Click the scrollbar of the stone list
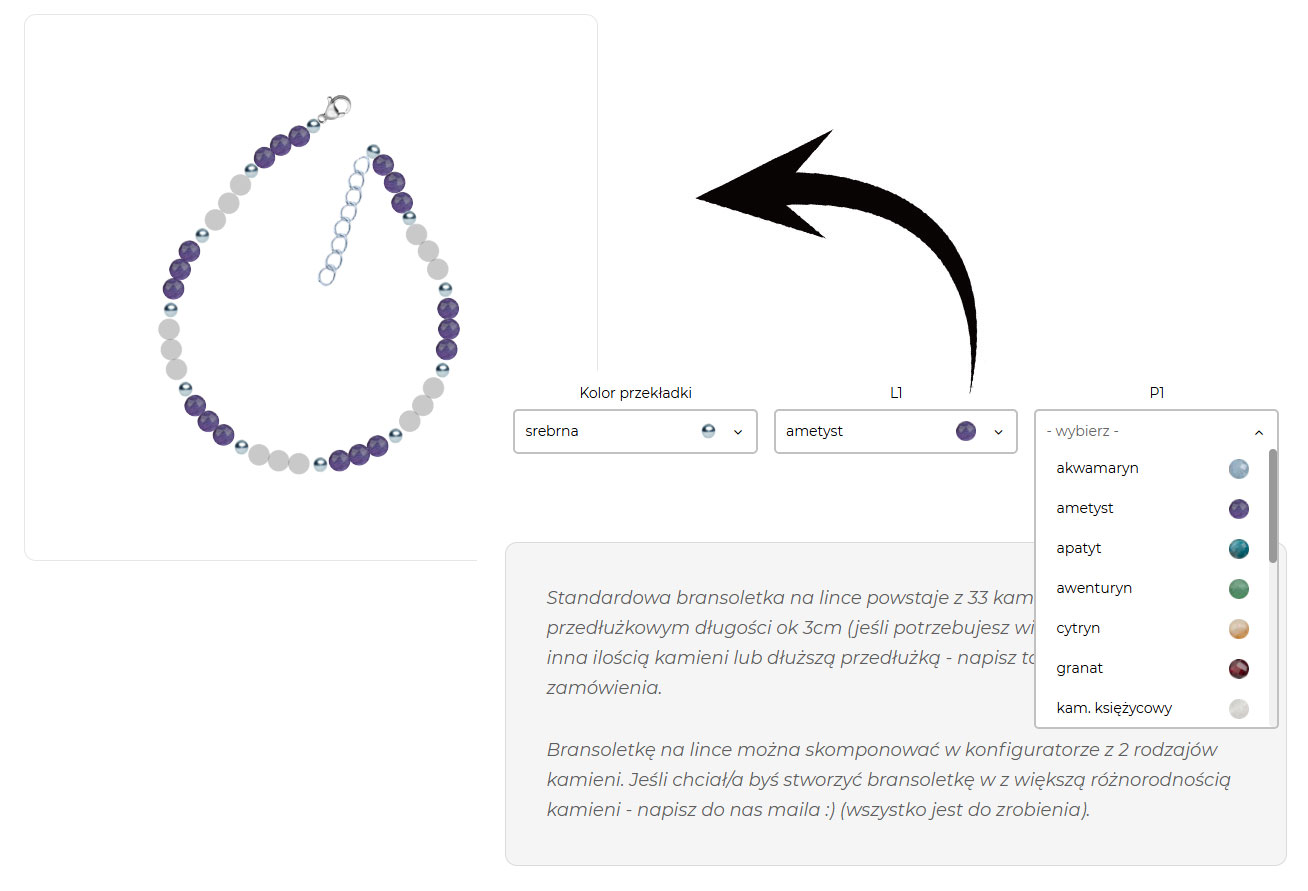The height and width of the screenshot is (891, 1308). click(1273, 506)
